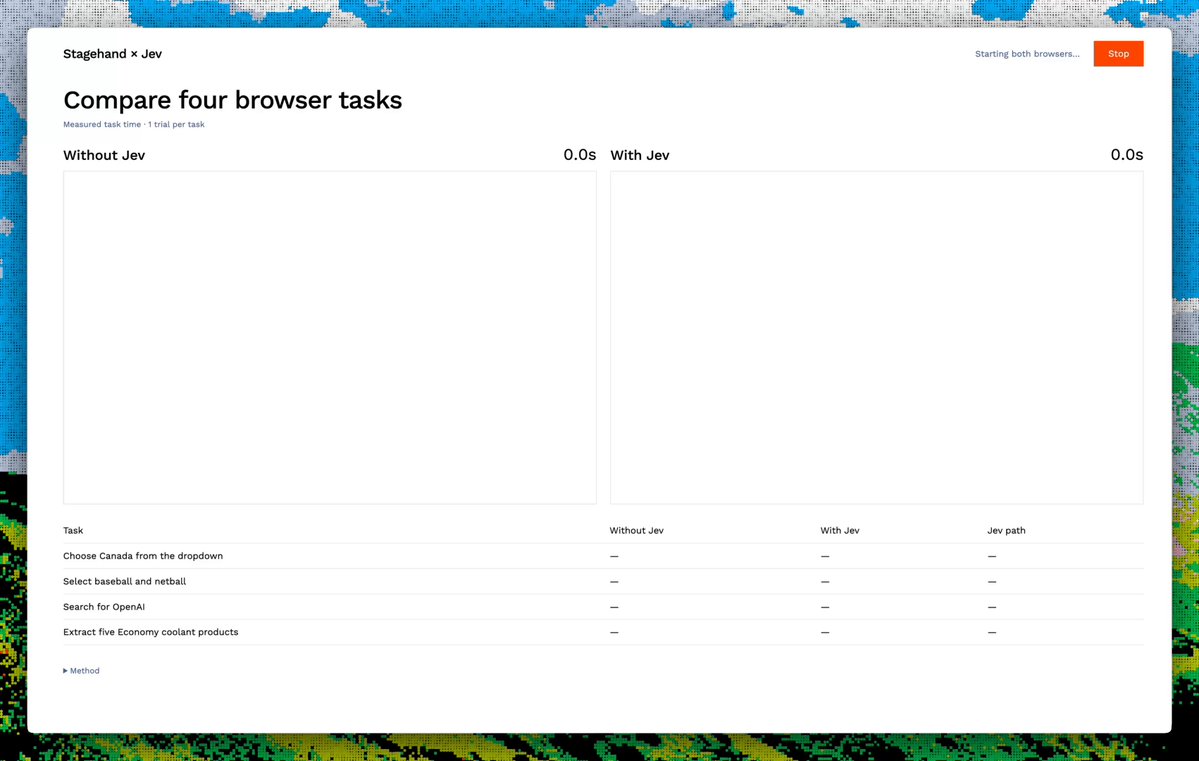Click the 'Without Jev' table column header

[x=636, y=530]
